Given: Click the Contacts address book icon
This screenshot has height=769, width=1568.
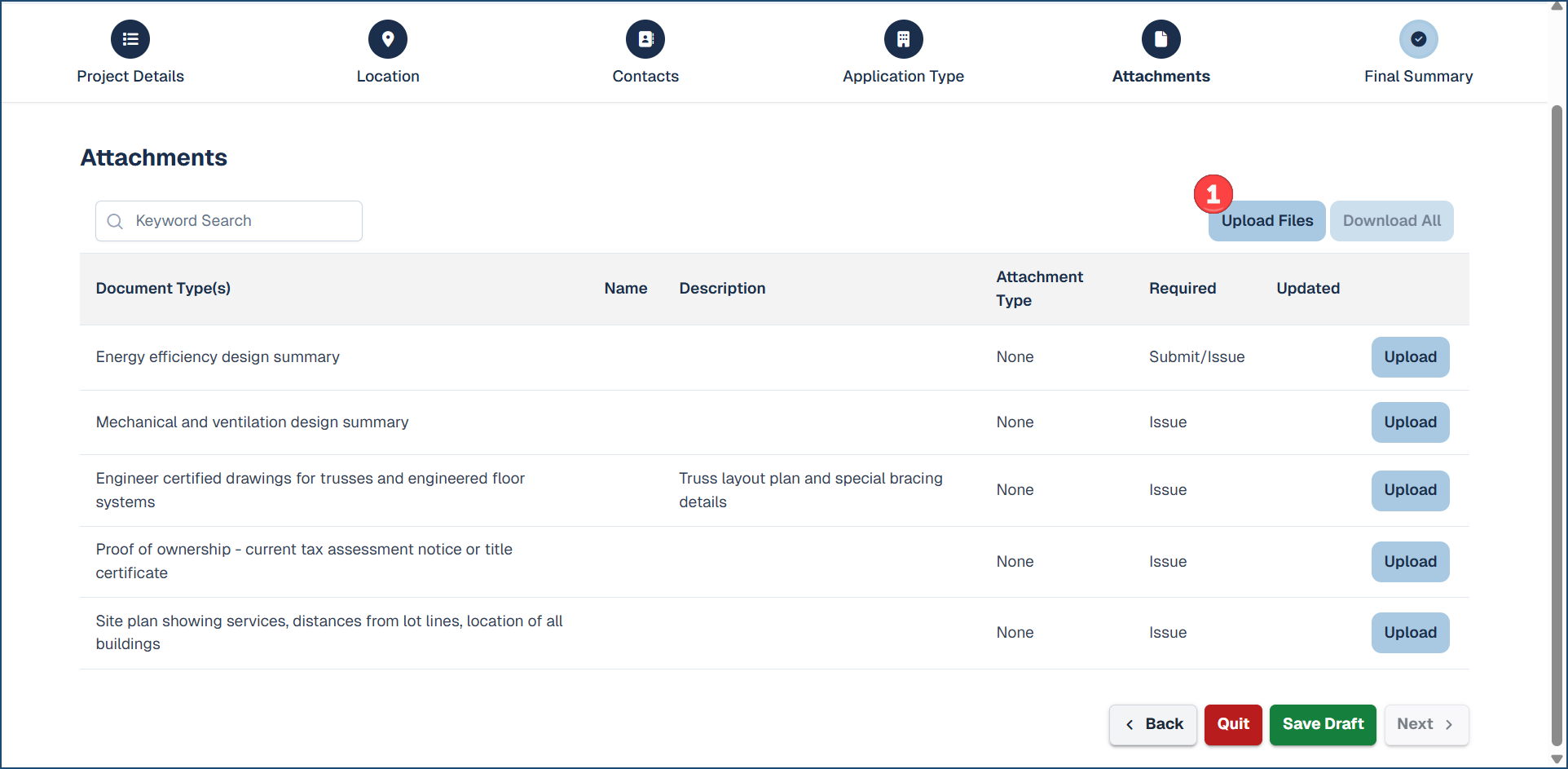Looking at the screenshot, I should [645, 39].
